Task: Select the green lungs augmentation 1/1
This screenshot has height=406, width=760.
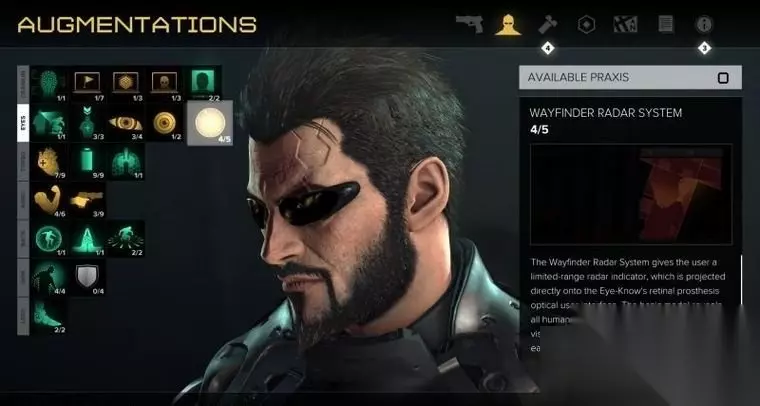Action: [x=126, y=161]
